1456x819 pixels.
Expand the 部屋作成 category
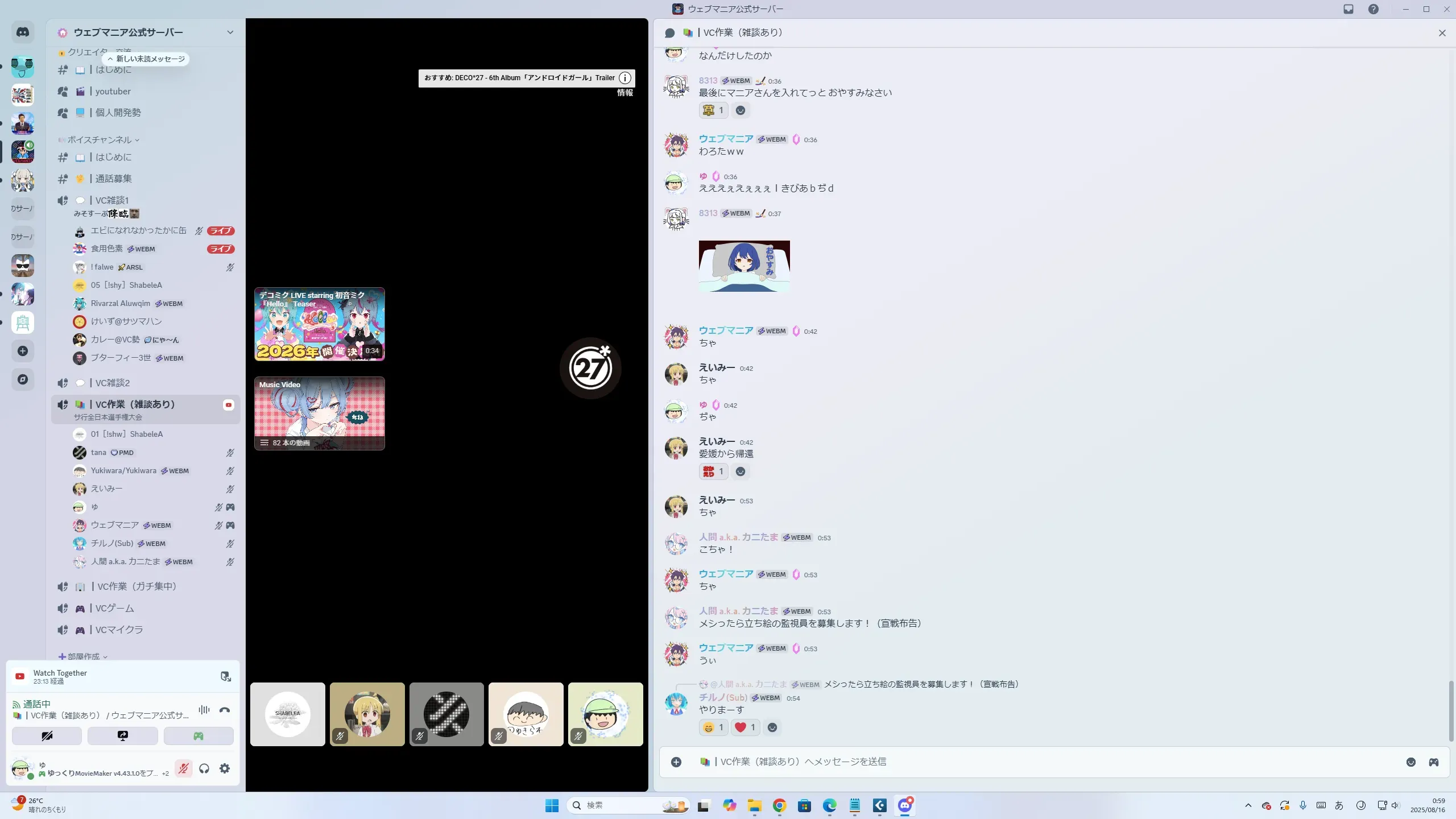(x=85, y=656)
